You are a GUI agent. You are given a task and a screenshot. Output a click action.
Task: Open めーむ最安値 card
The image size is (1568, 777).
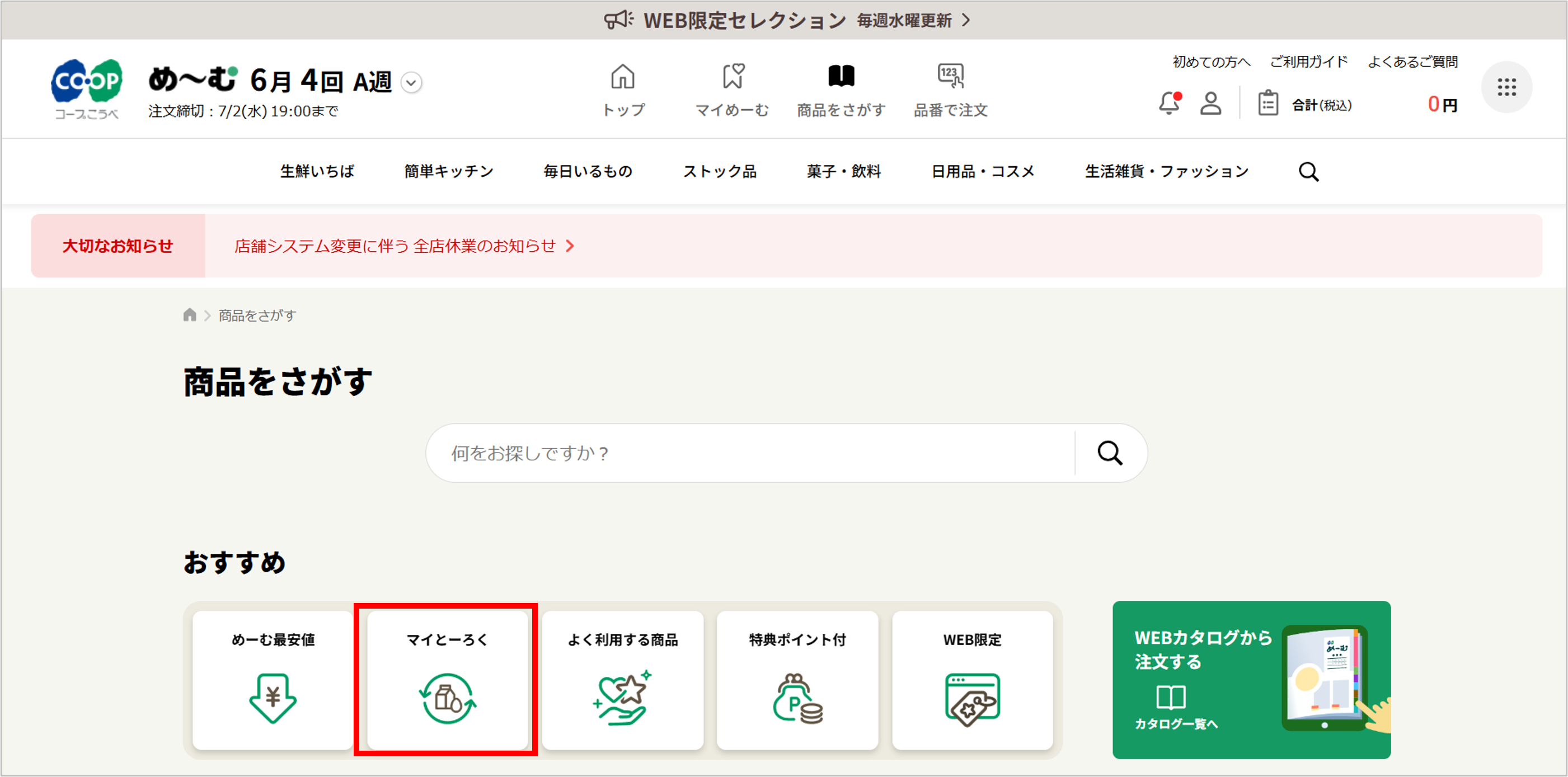[273, 680]
